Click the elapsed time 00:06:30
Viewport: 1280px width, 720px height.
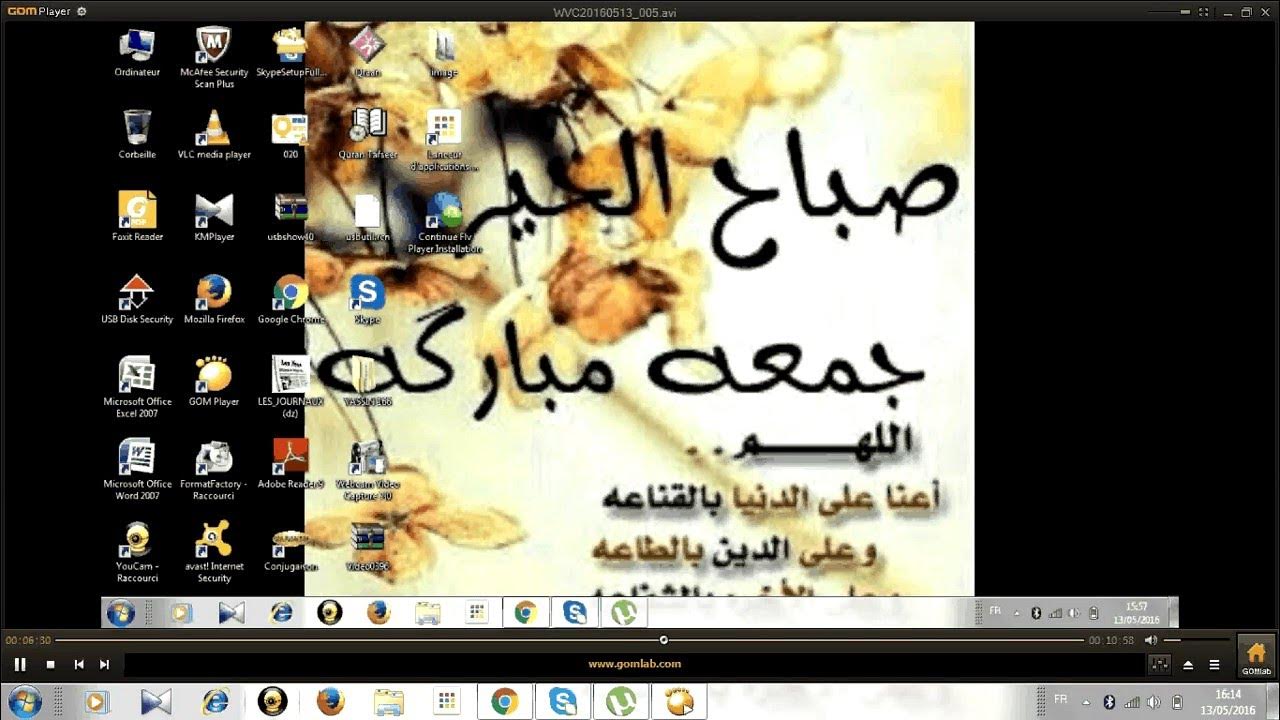[28, 640]
